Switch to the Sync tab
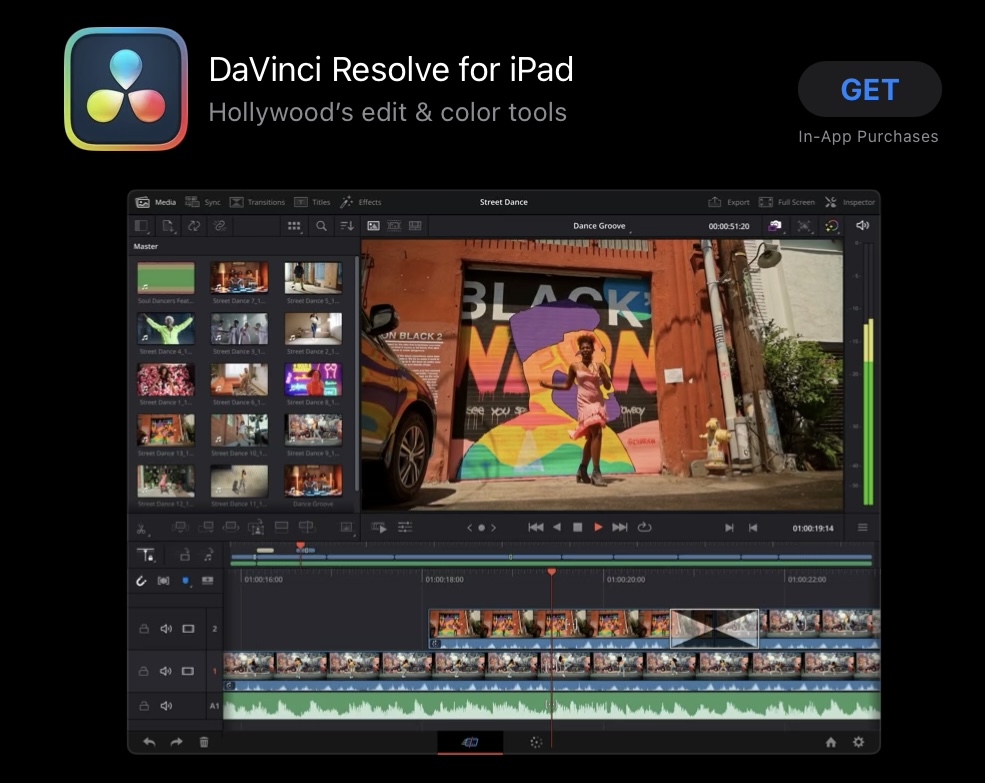The width and height of the screenshot is (985, 783). click(x=203, y=202)
